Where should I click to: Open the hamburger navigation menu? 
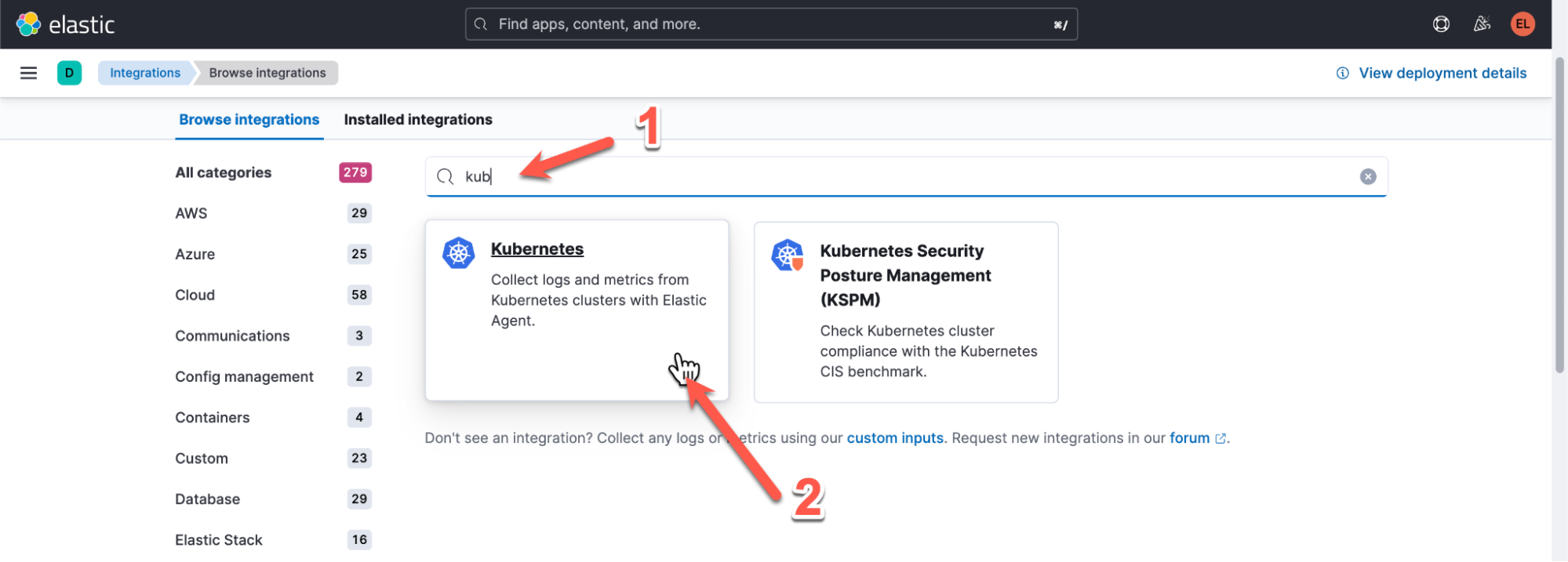coord(29,73)
